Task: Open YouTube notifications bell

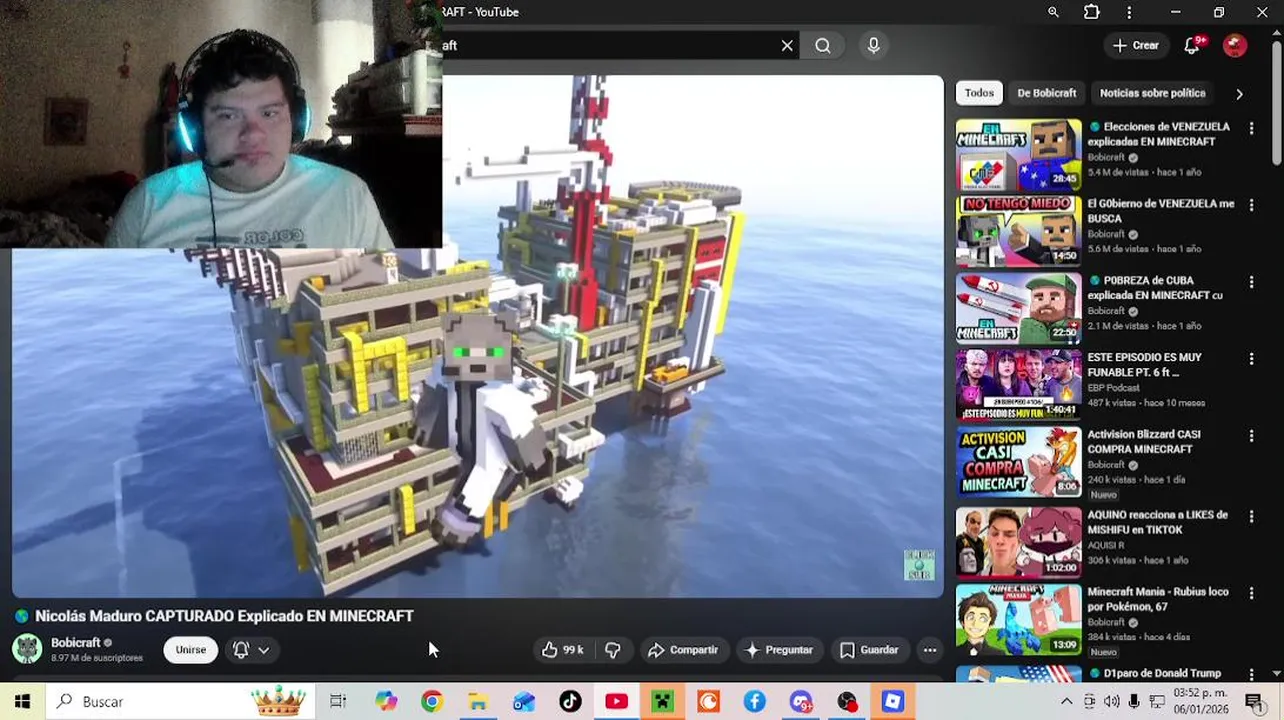Action: (1193, 45)
